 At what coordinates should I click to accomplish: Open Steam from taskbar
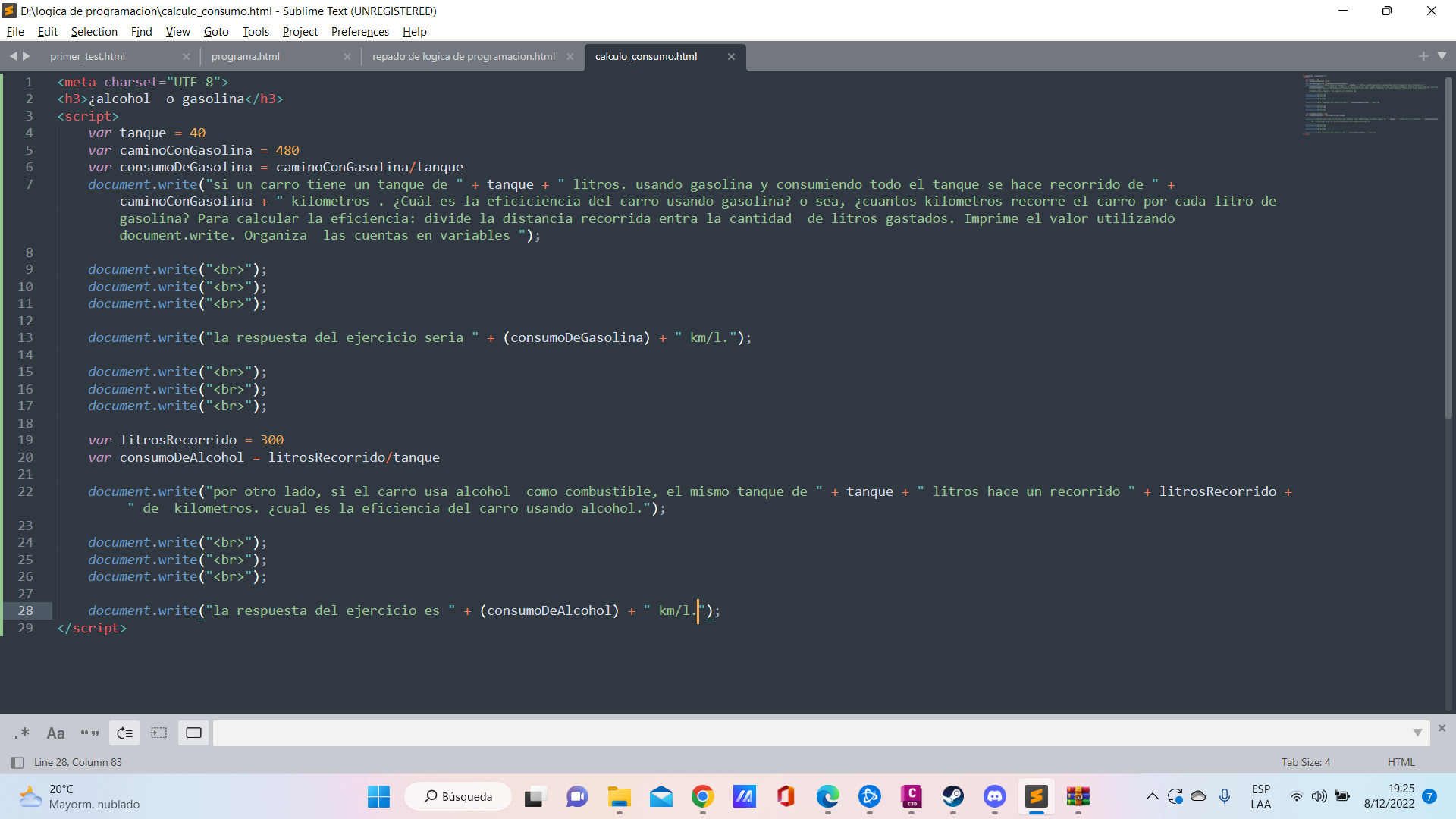tap(952, 796)
